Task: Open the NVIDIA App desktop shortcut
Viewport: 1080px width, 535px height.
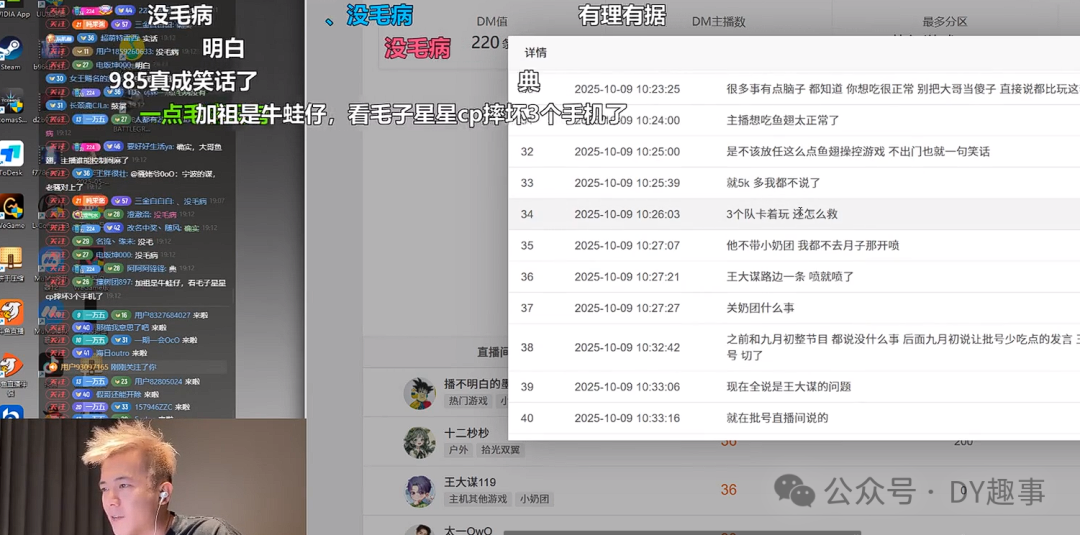Action: click(x=14, y=10)
